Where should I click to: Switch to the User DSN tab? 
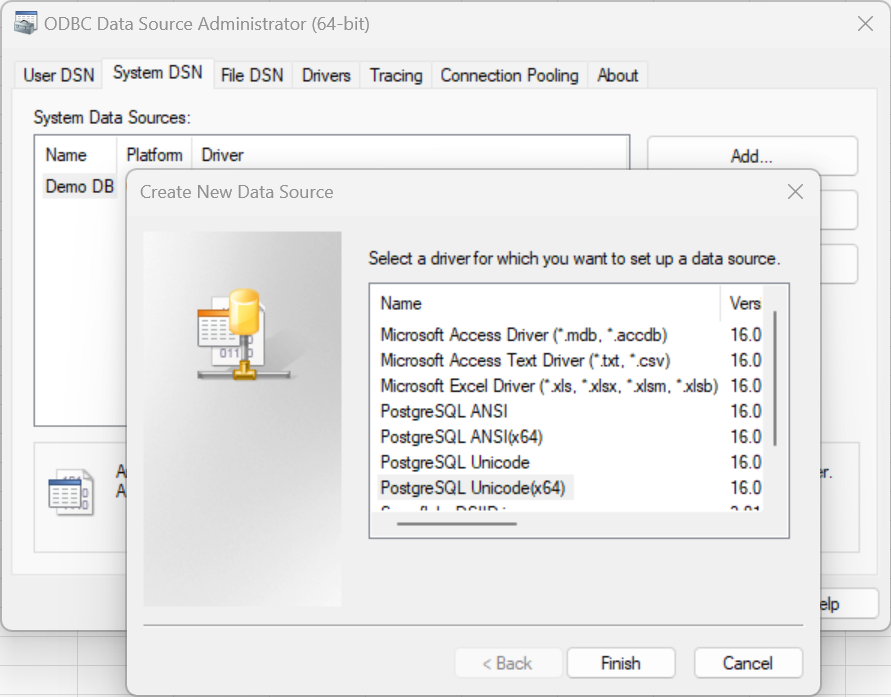[58, 75]
